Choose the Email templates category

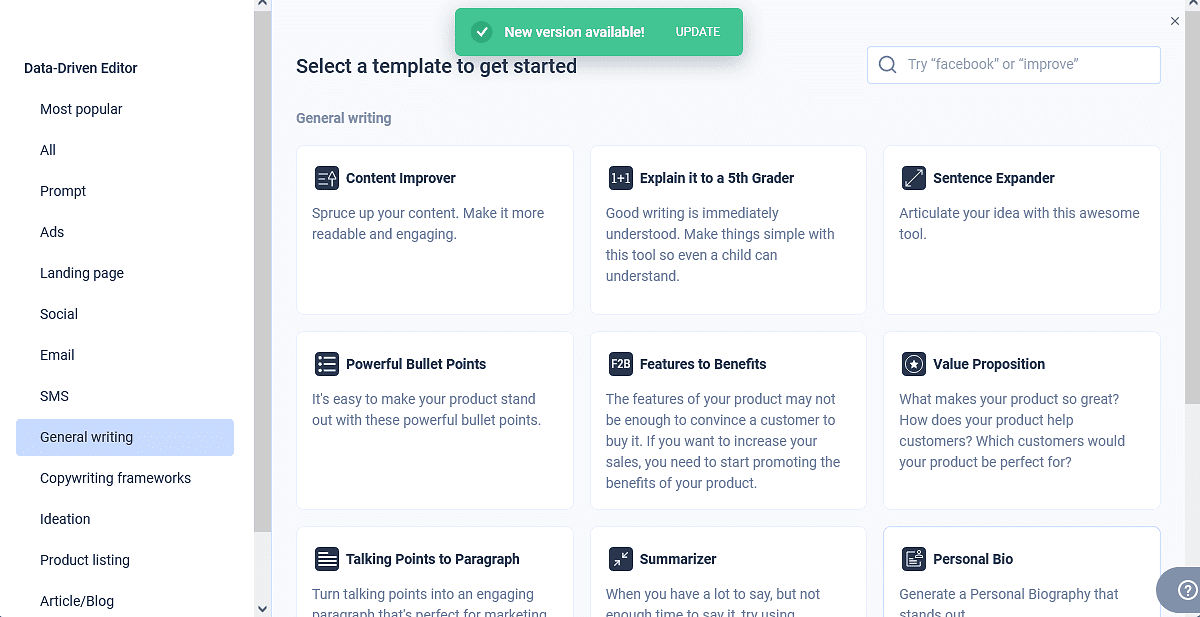[57, 355]
